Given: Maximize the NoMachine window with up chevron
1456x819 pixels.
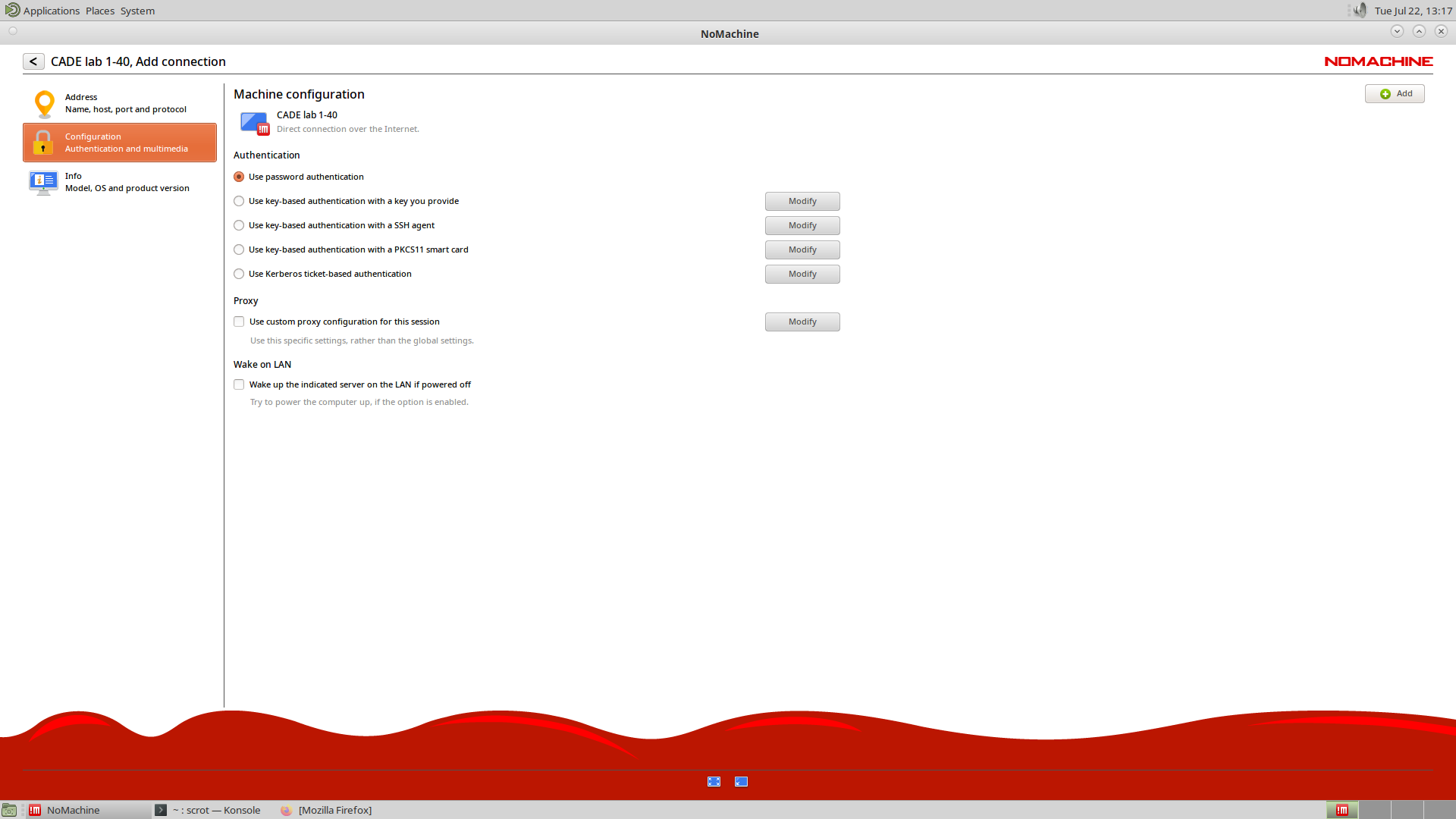Looking at the screenshot, I should (1419, 31).
